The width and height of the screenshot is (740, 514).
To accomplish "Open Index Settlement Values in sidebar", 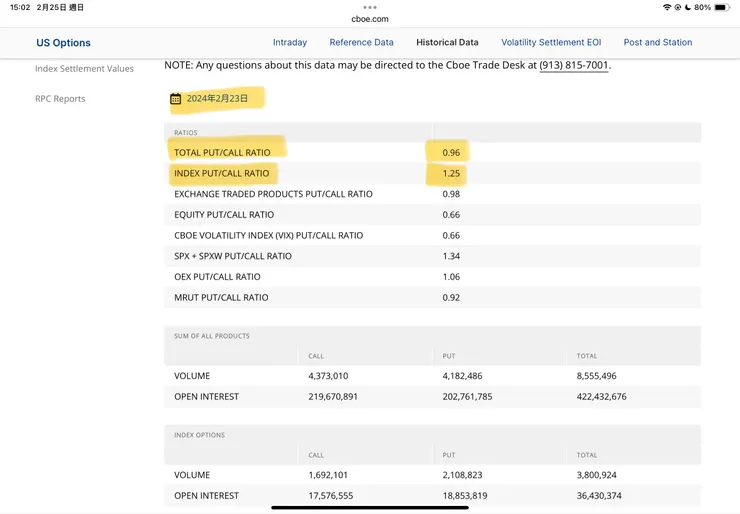I will 84,69.
